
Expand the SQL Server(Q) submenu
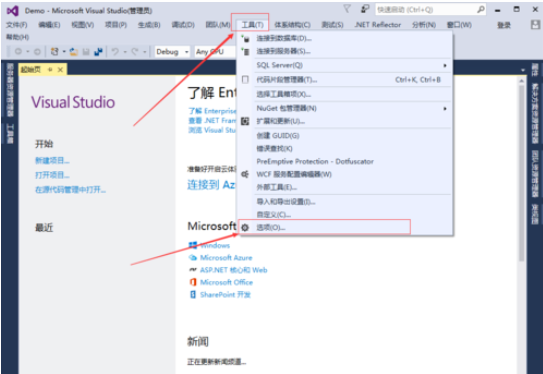coord(445,65)
